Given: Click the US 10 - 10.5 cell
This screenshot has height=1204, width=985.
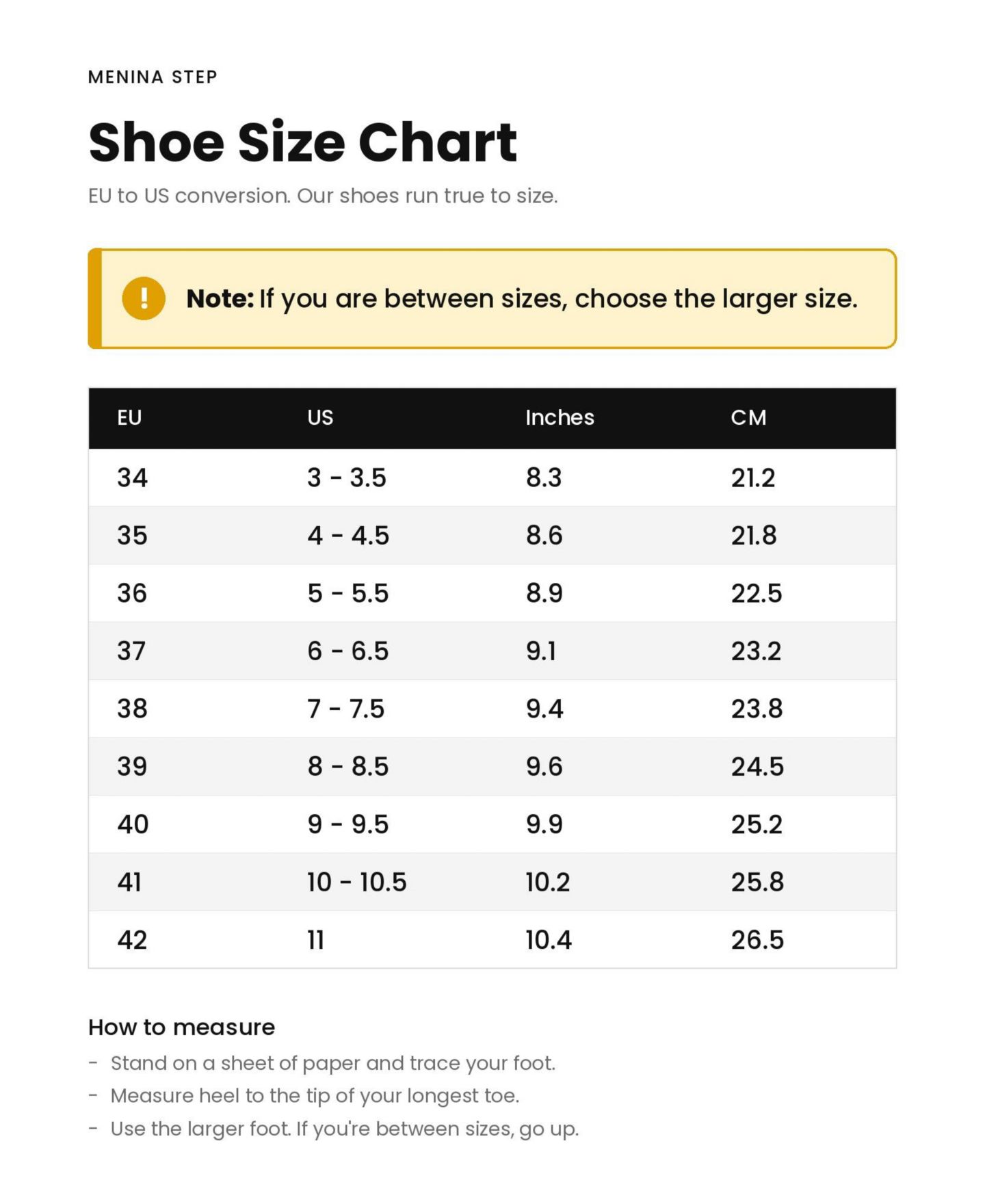Looking at the screenshot, I should (x=356, y=882).
